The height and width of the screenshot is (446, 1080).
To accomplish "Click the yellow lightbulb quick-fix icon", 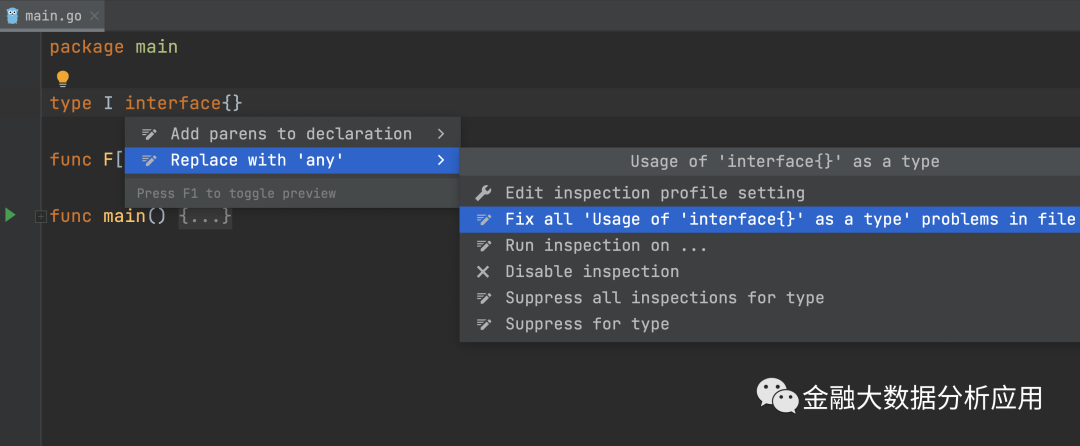I will (x=62, y=78).
